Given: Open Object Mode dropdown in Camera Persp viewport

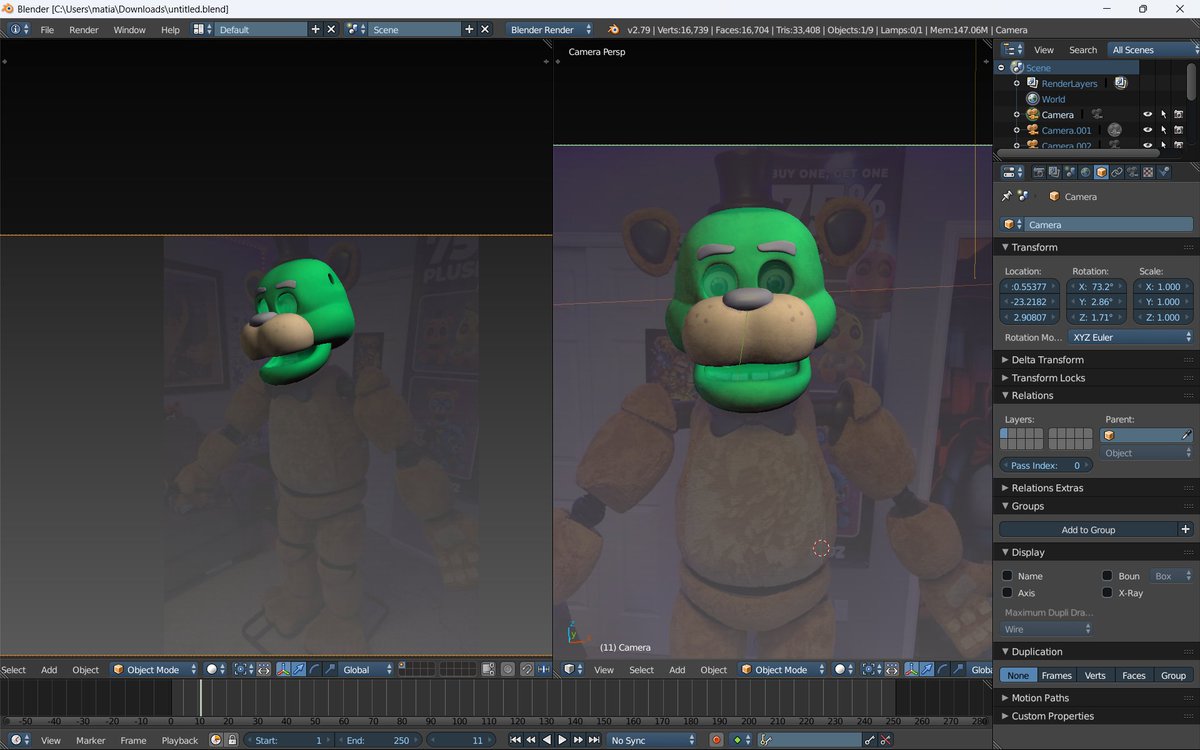Looking at the screenshot, I should (x=782, y=669).
